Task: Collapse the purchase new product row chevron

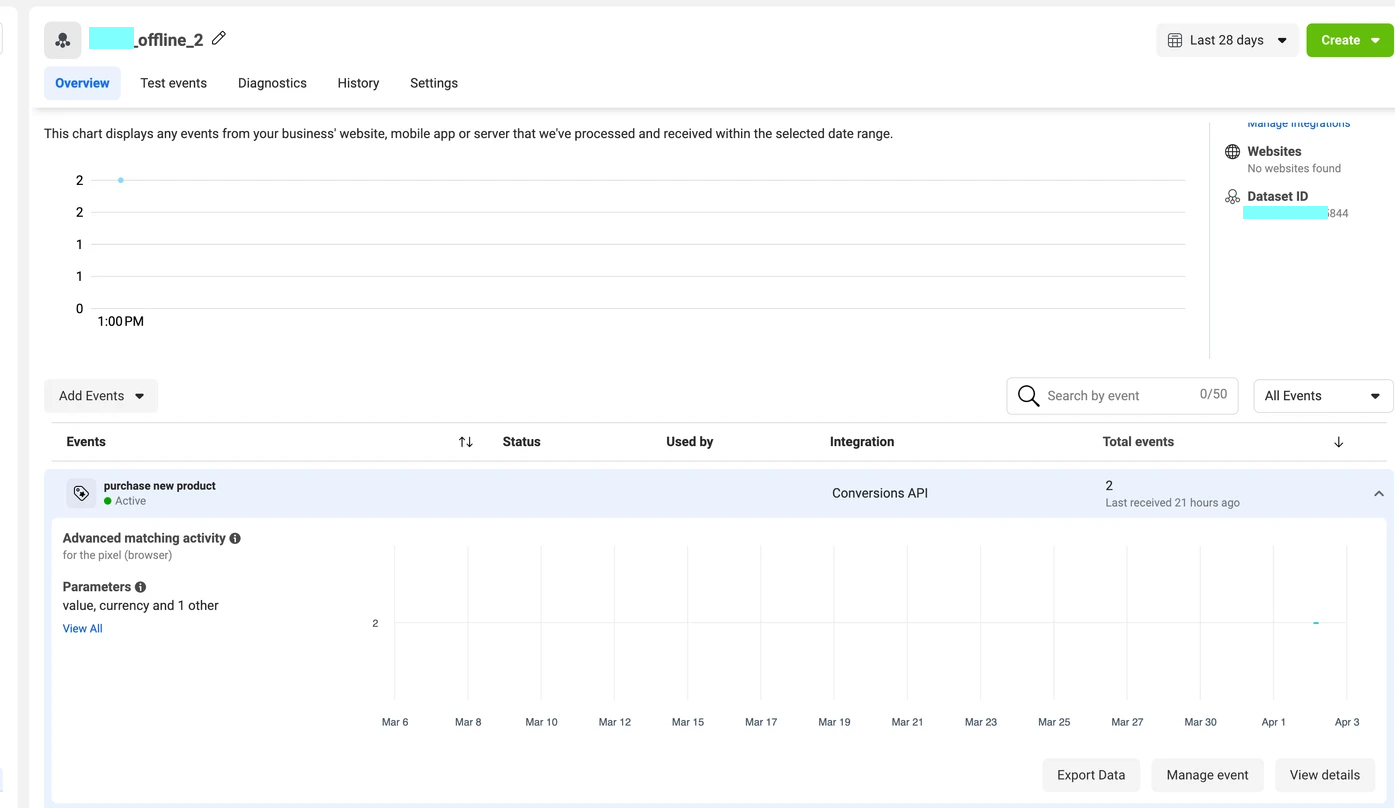Action: (x=1378, y=494)
